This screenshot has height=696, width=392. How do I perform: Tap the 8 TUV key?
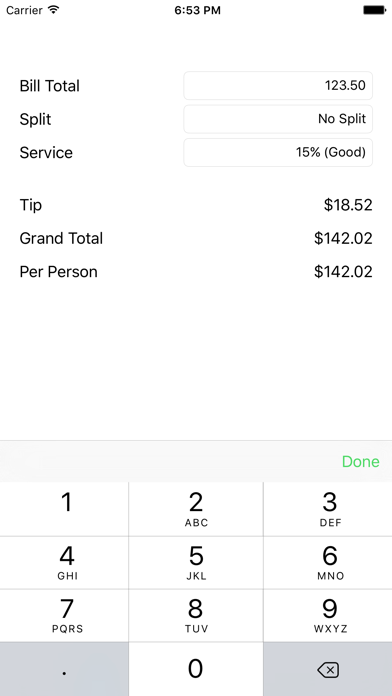click(x=196, y=615)
